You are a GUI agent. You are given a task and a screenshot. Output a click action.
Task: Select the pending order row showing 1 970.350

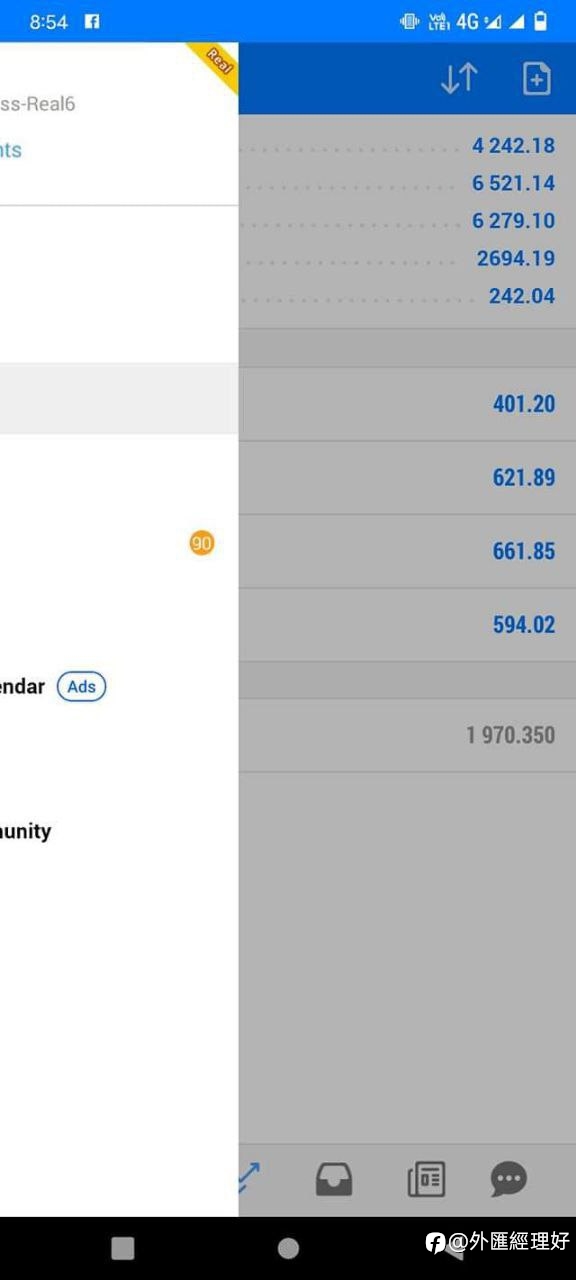tap(407, 735)
